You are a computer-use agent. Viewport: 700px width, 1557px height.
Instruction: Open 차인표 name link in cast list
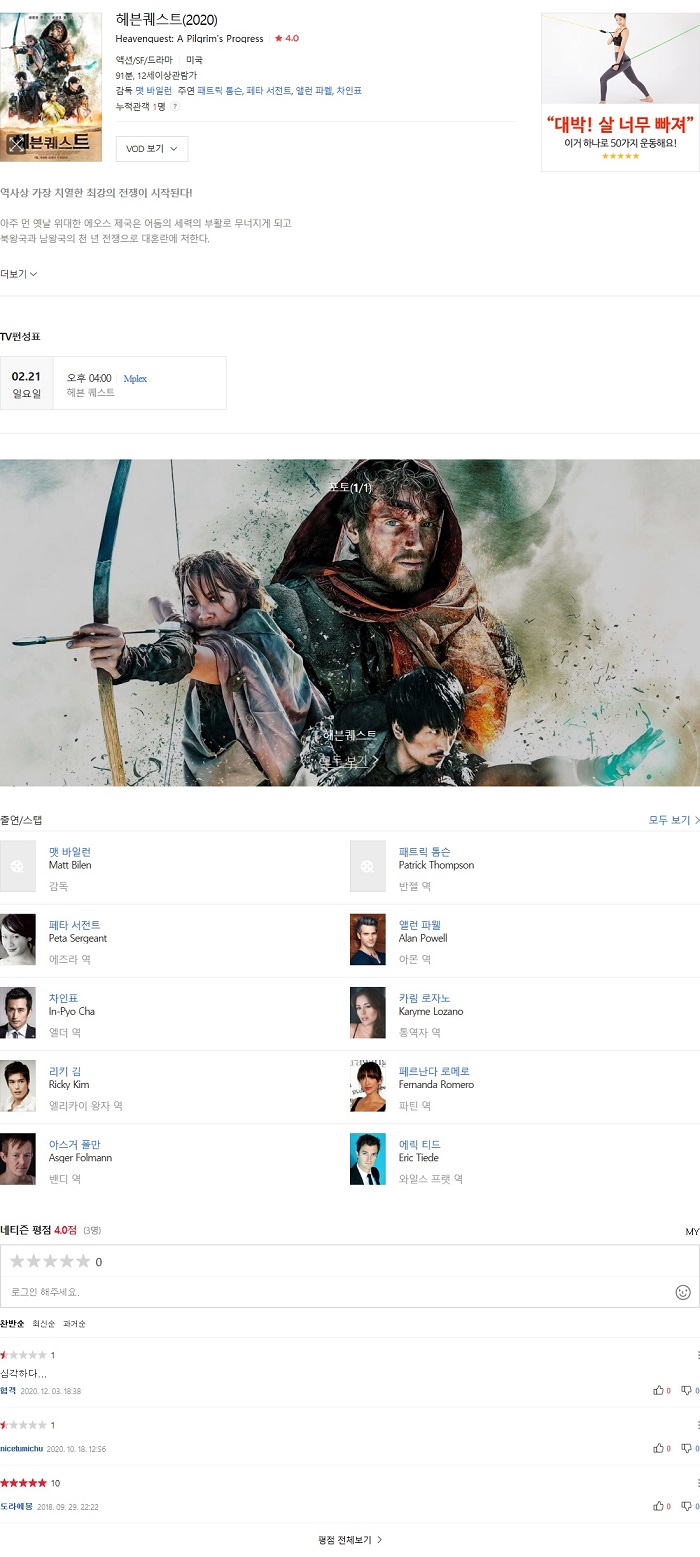63,998
